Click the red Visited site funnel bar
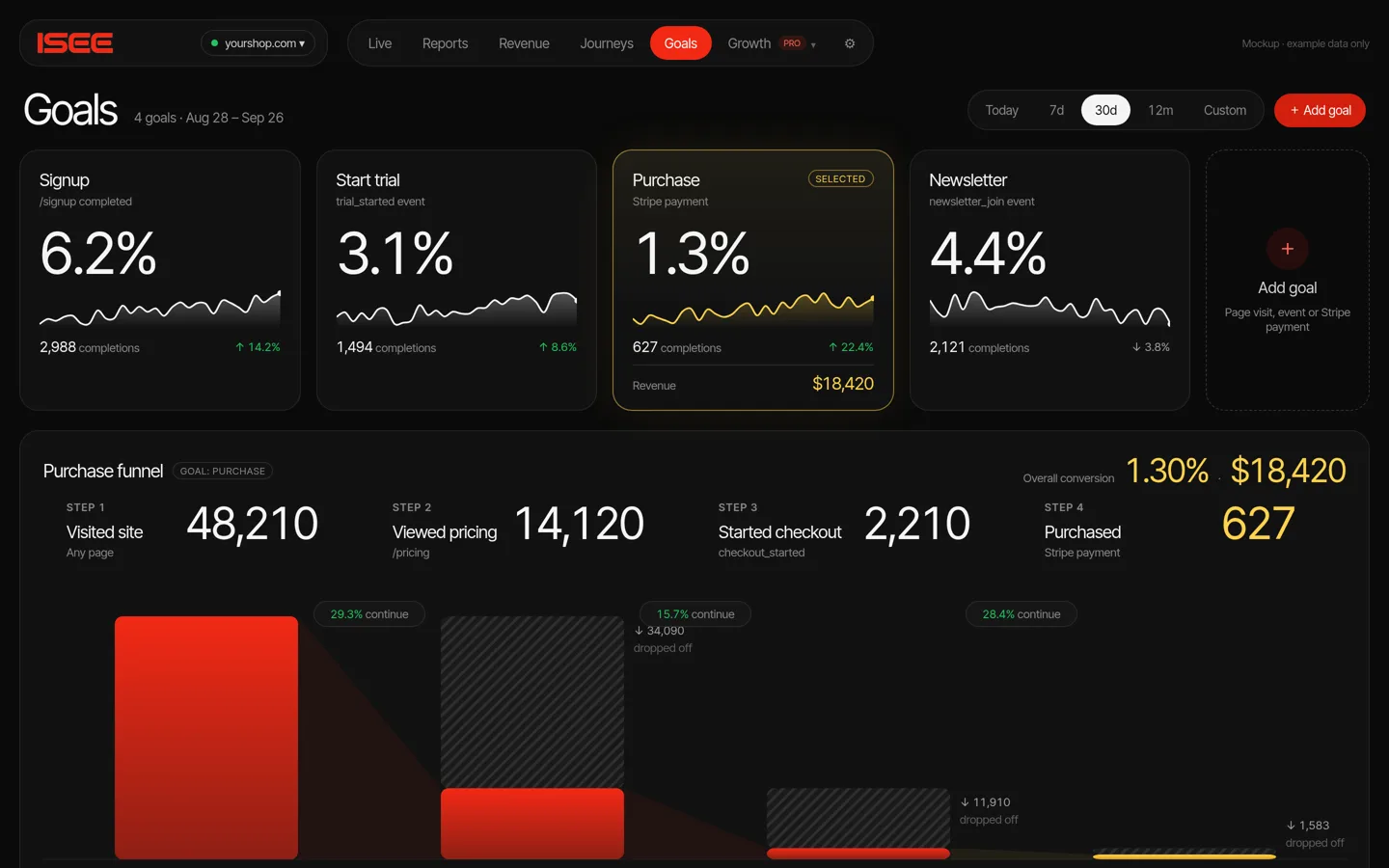This screenshot has width=1389, height=868. 206,737
